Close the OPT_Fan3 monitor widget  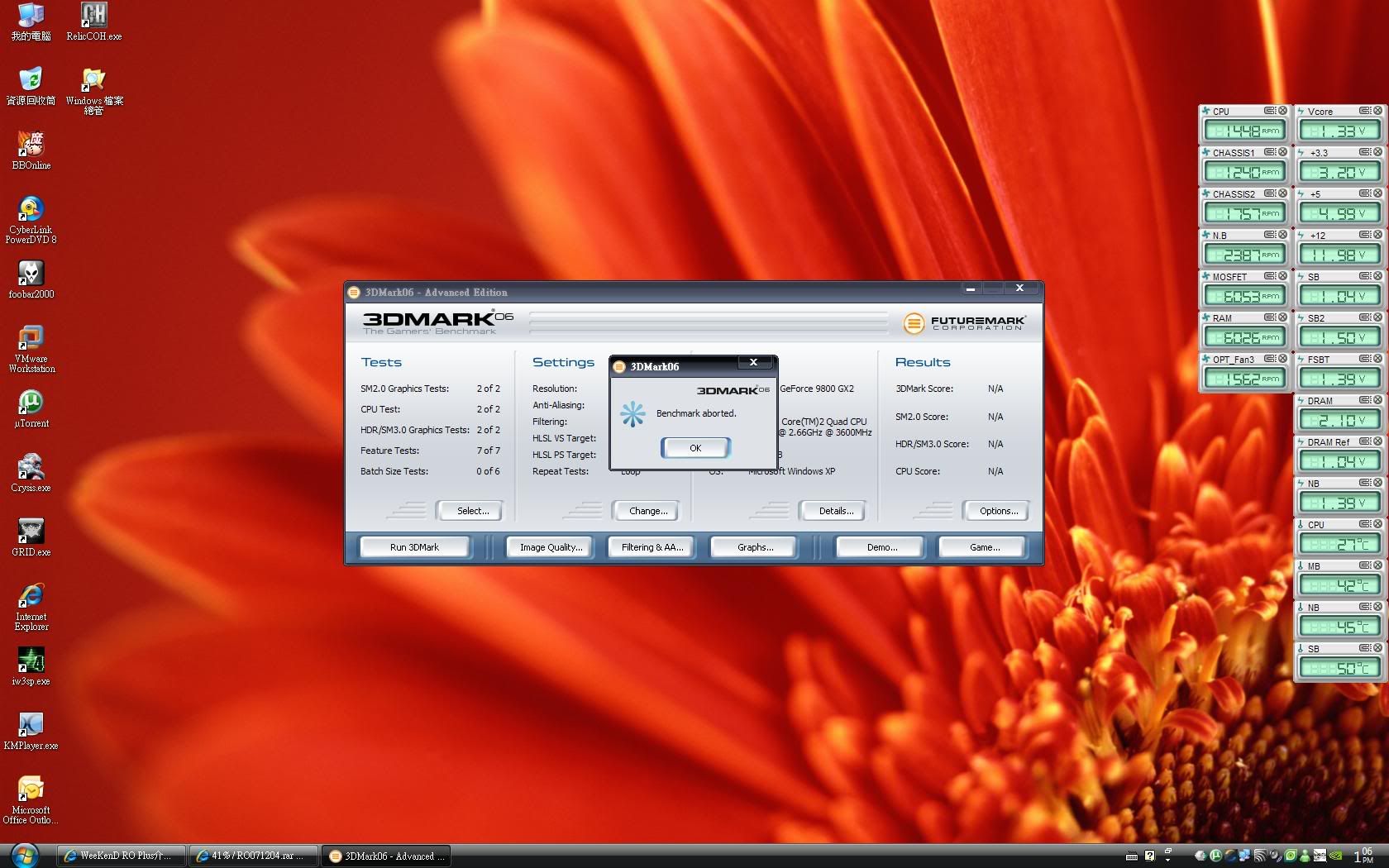coord(1282,359)
